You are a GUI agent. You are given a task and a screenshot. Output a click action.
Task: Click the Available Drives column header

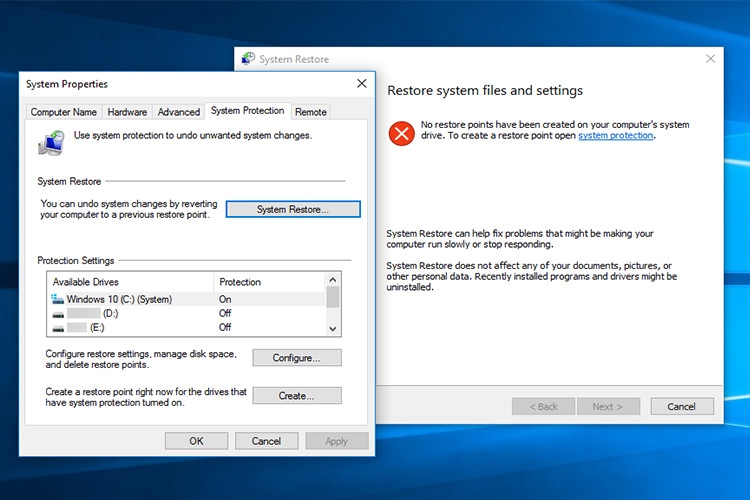131,282
